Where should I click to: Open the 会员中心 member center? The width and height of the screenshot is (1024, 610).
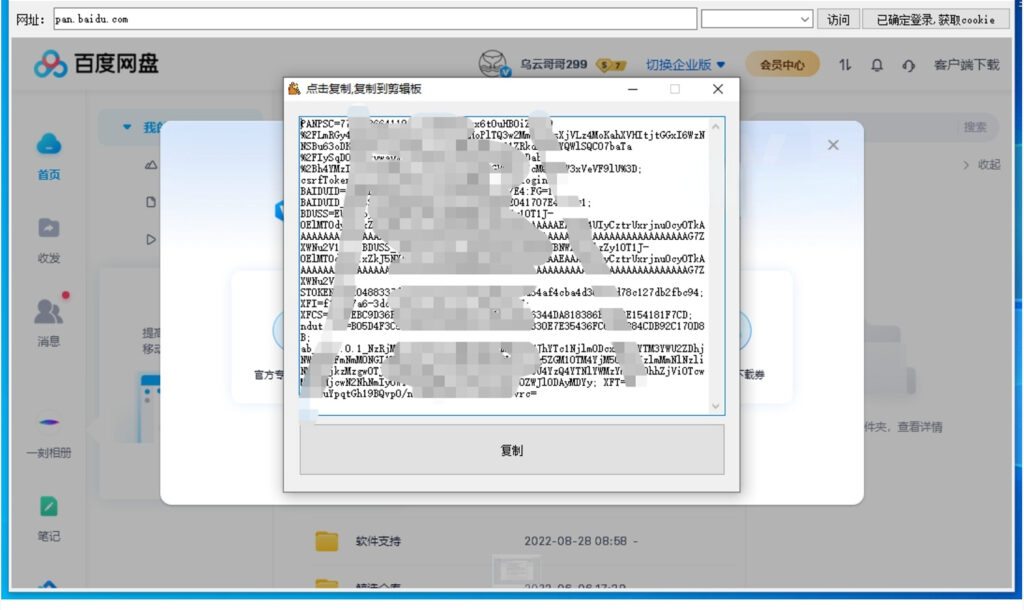pyautogui.click(x=782, y=65)
